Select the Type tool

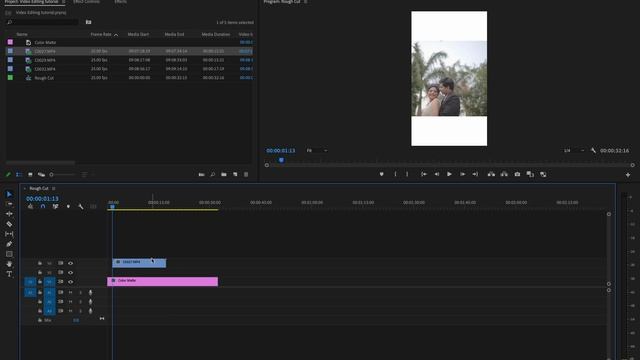[9, 274]
